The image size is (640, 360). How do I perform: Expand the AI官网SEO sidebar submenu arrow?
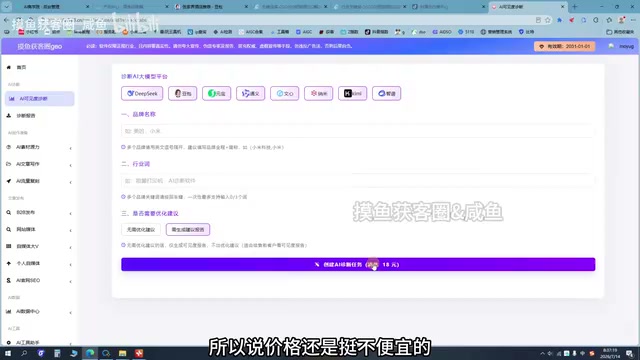[x=71, y=282]
